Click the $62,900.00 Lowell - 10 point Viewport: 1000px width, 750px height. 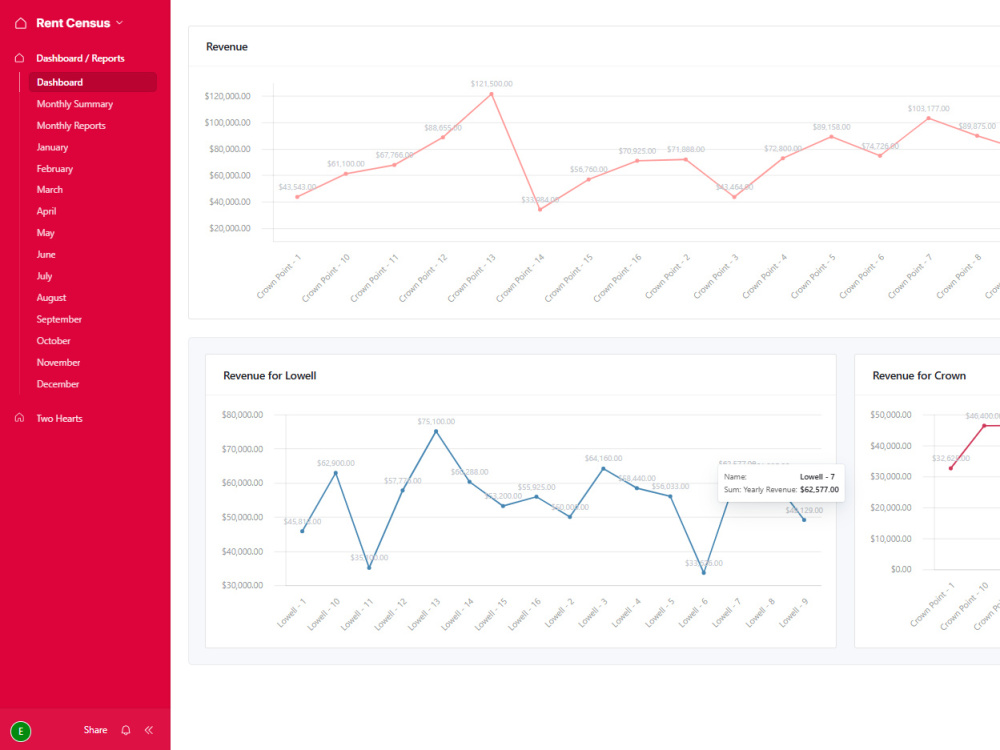click(336, 473)
